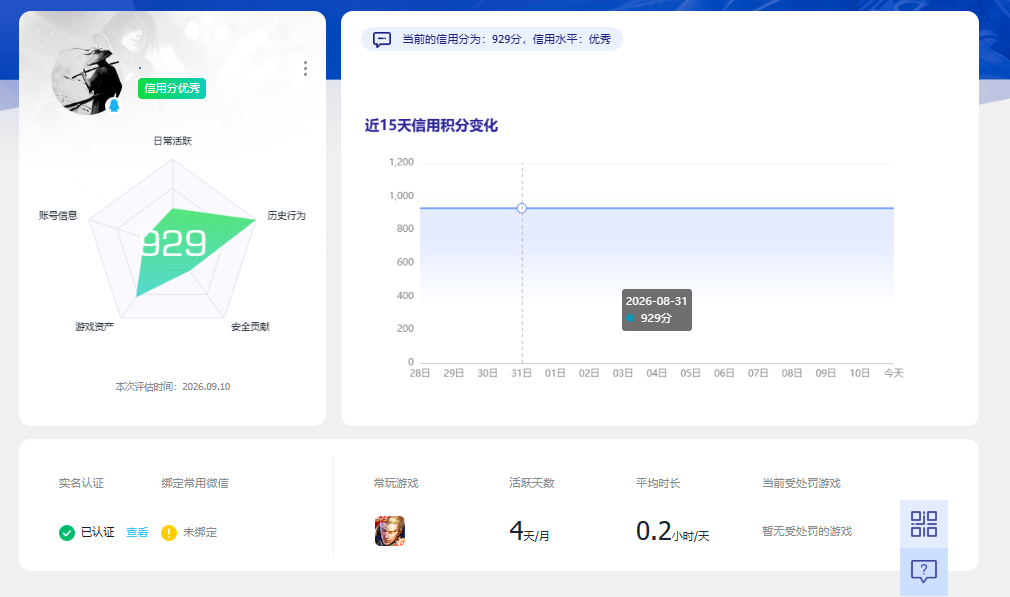Viewport: 1010px width, 597px height.
Task: Click the yellow 未绑定 warning icon
Action: [x=169, y=533]
